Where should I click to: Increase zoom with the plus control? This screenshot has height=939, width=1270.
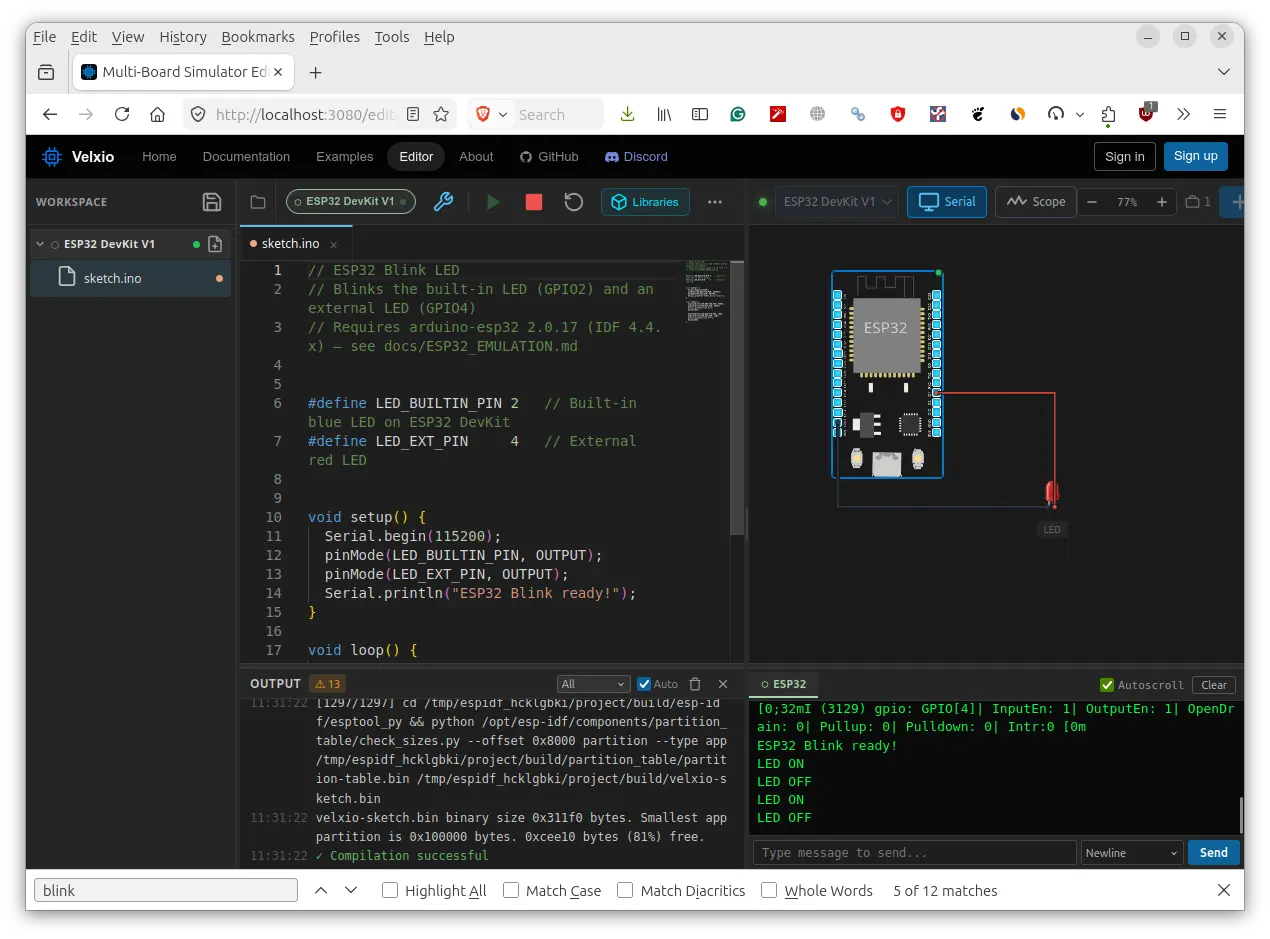click(1162, 201)
